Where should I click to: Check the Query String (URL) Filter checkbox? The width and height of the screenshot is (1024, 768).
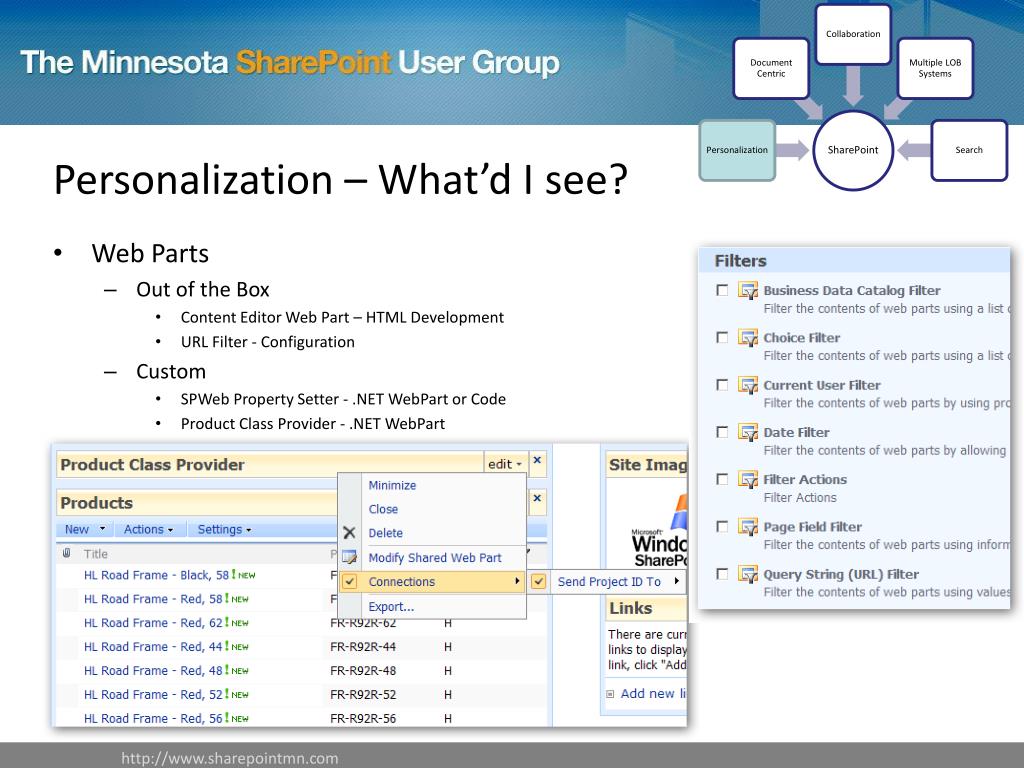(x=722, y=574)
